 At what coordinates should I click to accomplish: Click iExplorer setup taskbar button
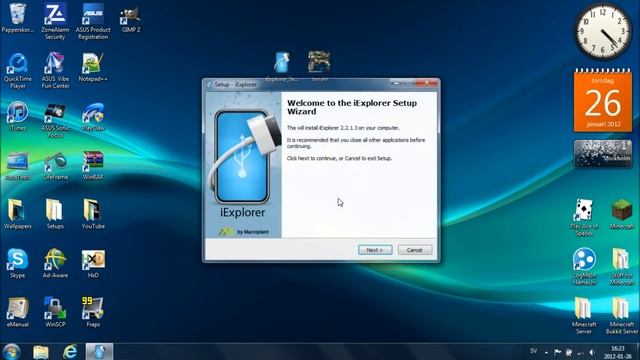(99, 351)
